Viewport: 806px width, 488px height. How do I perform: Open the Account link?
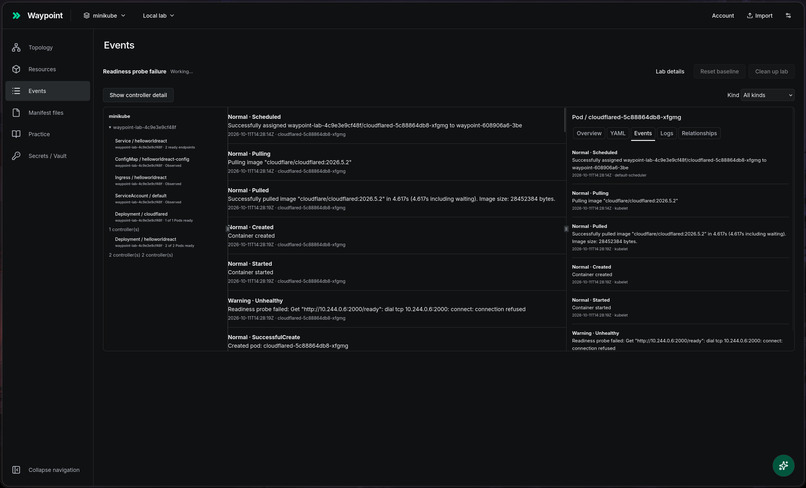[723, 15]
